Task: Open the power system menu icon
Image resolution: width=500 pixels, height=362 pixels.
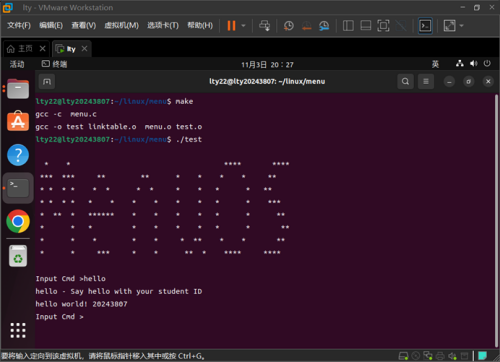Action: pyautogui.click(x=487, y=63)
